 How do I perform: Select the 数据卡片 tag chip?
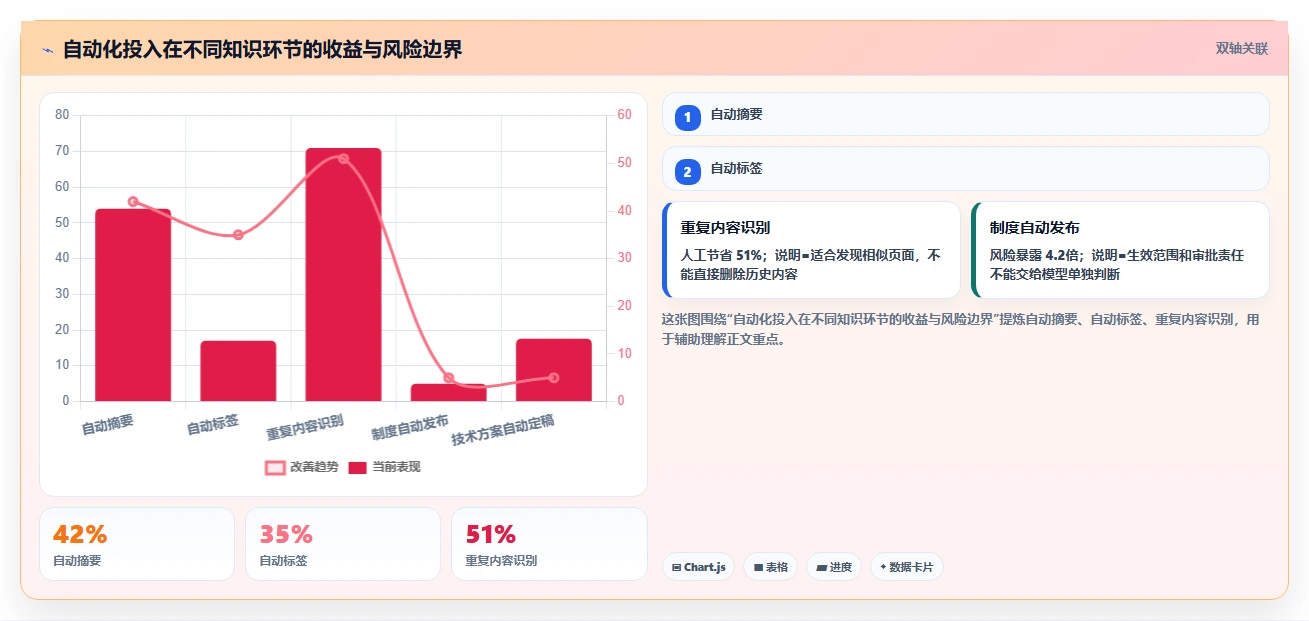(907, 567)
